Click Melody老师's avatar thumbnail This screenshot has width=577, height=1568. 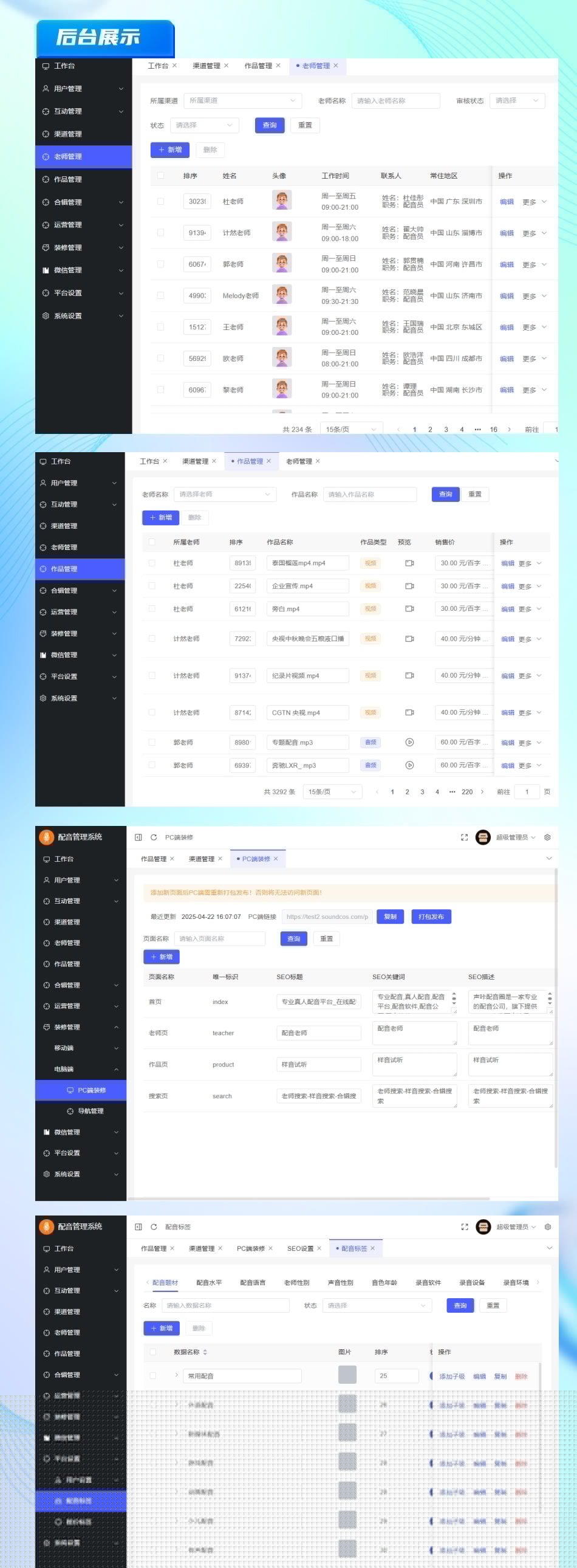[x=281, y=295]
